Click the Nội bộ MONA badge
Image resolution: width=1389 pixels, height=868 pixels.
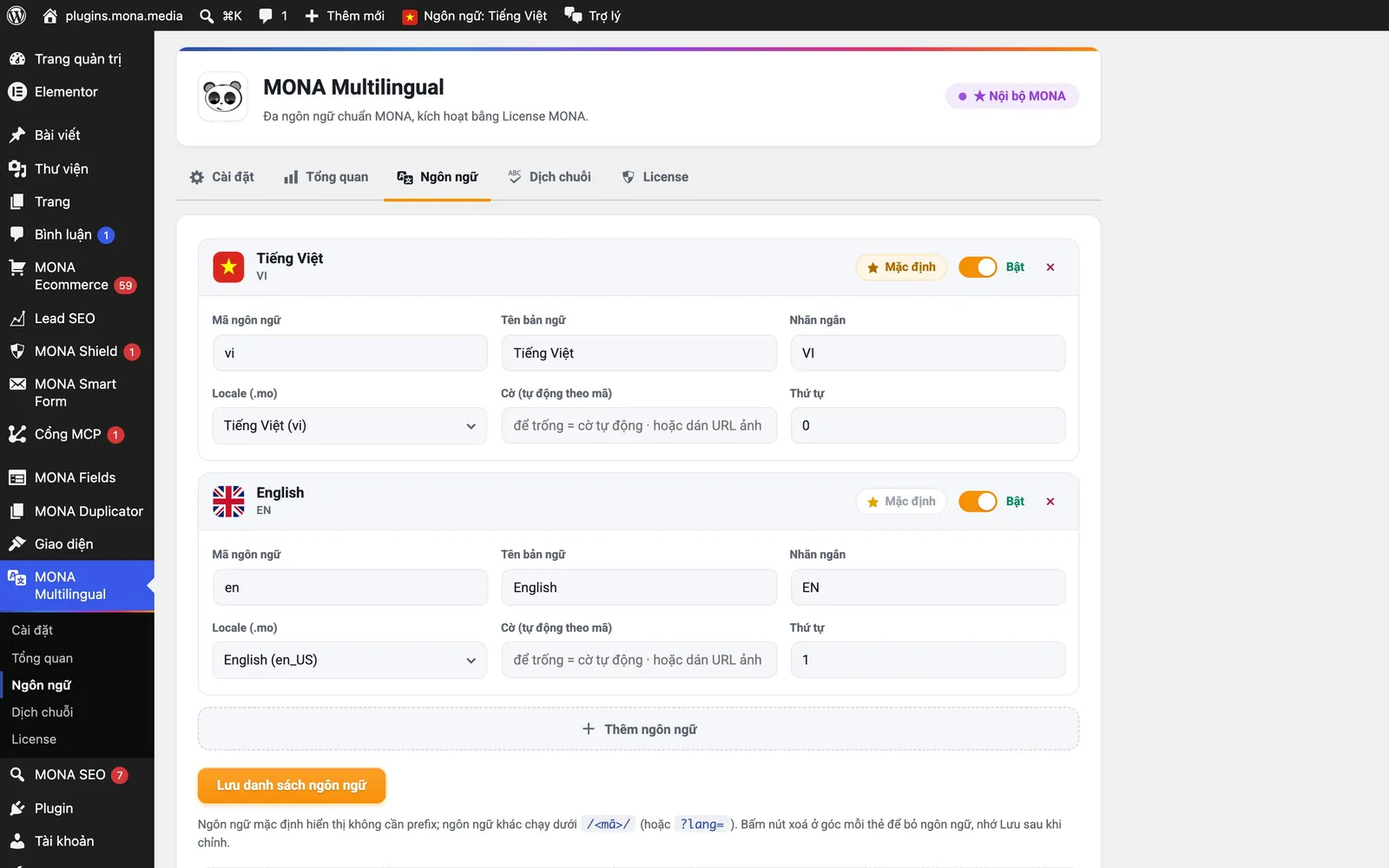(x=1012, y=96)
